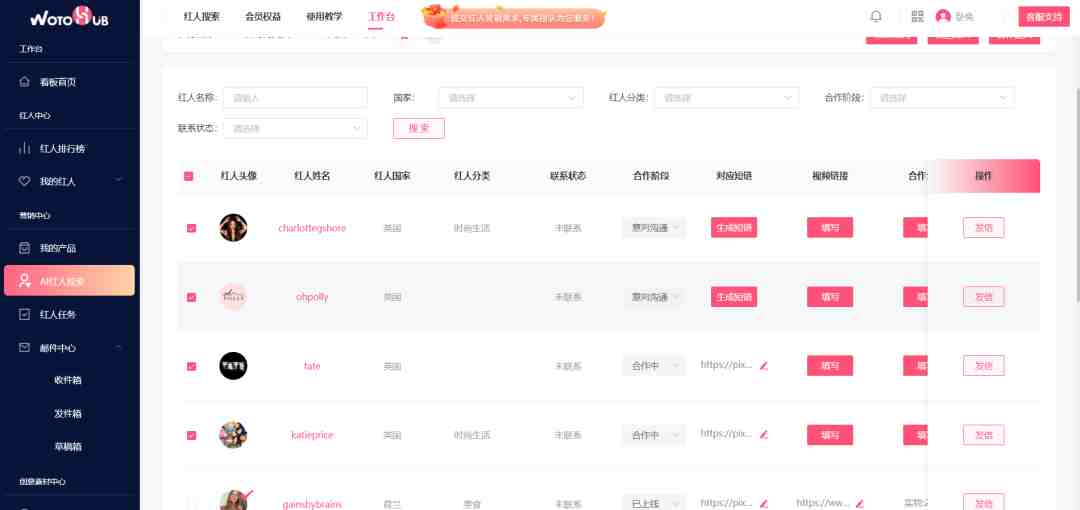Click 生成短链 button for charlottegshore
The image size is (1080, 510).
coord(734,227)
